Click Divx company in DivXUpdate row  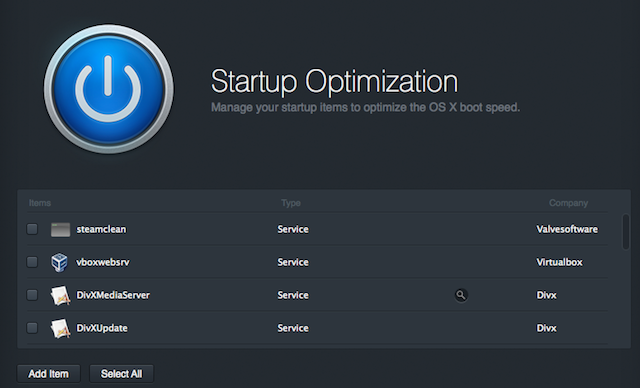(x=547, y=328)
